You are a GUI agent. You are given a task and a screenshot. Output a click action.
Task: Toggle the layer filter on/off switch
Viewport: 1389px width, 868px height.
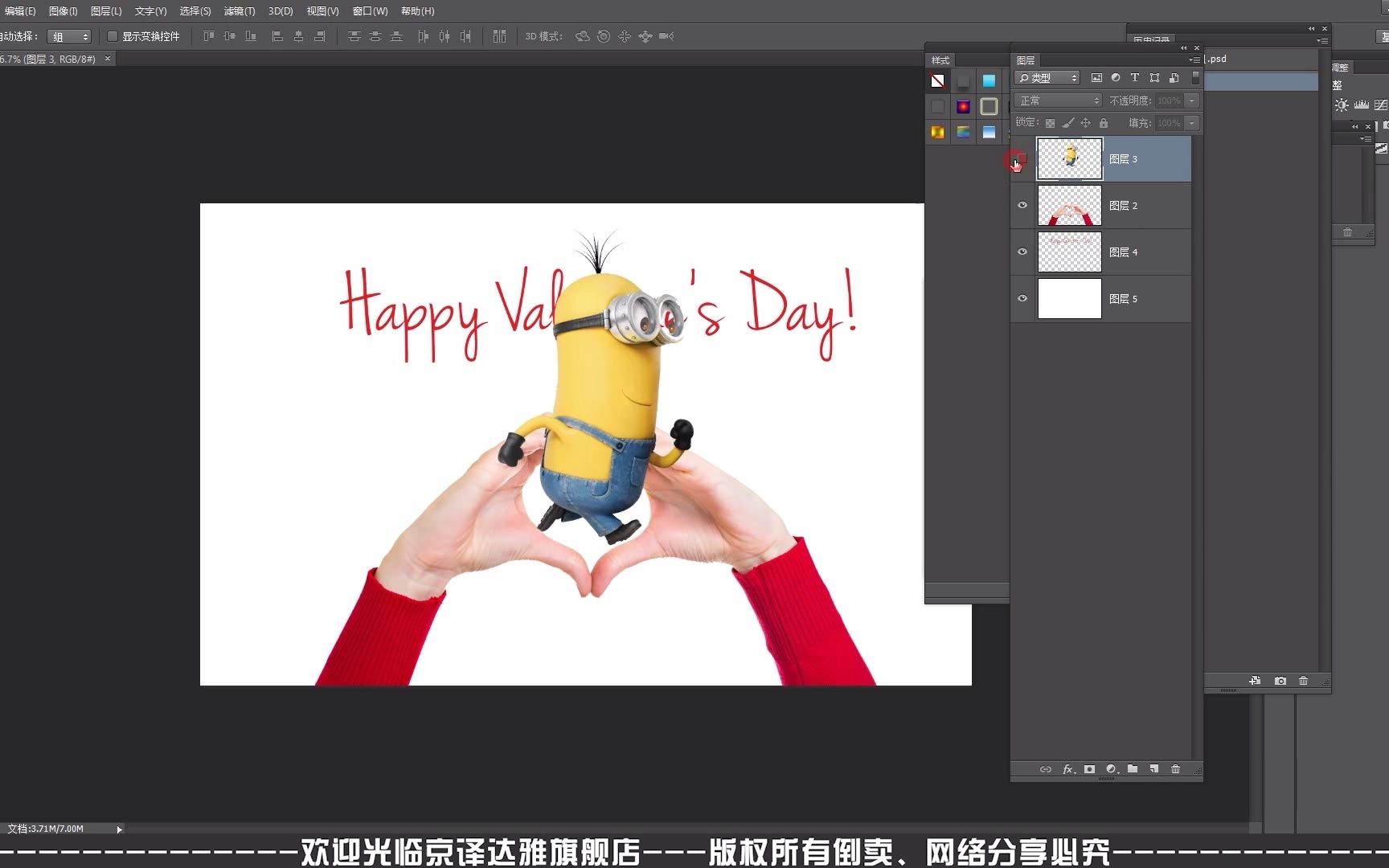pos(1195,77)
